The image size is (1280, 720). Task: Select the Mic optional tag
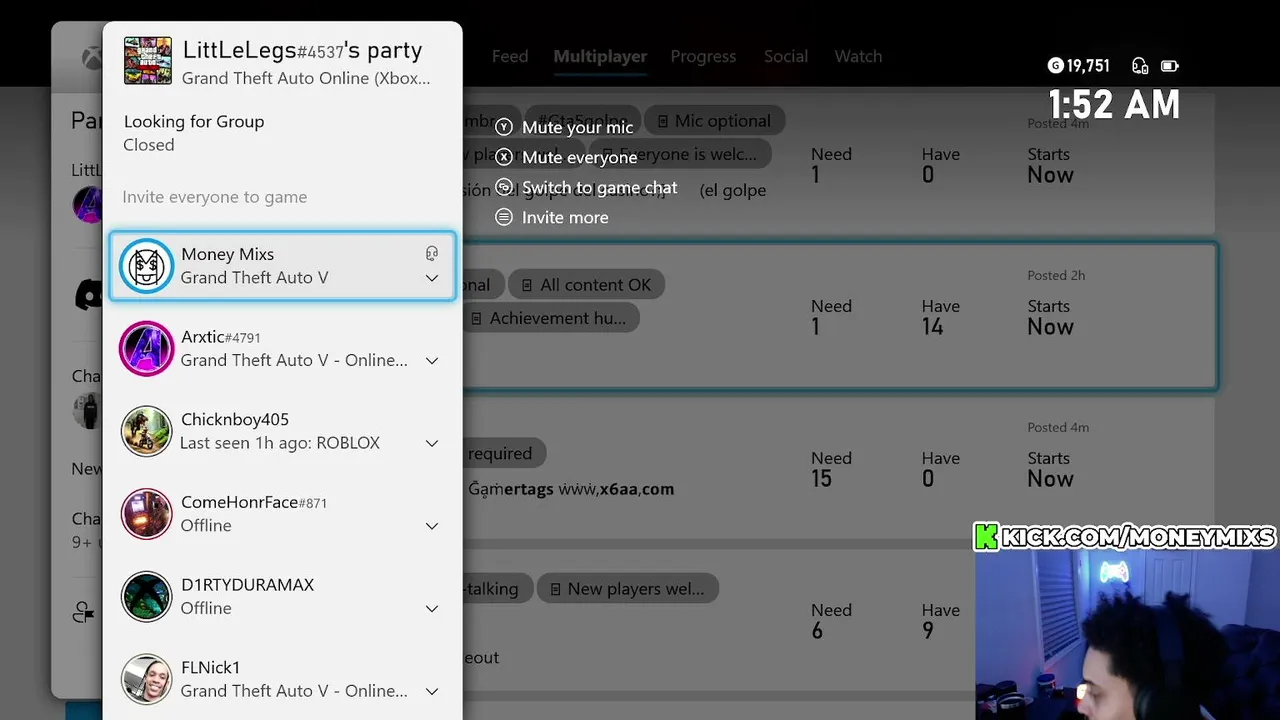tap(714, 121)
